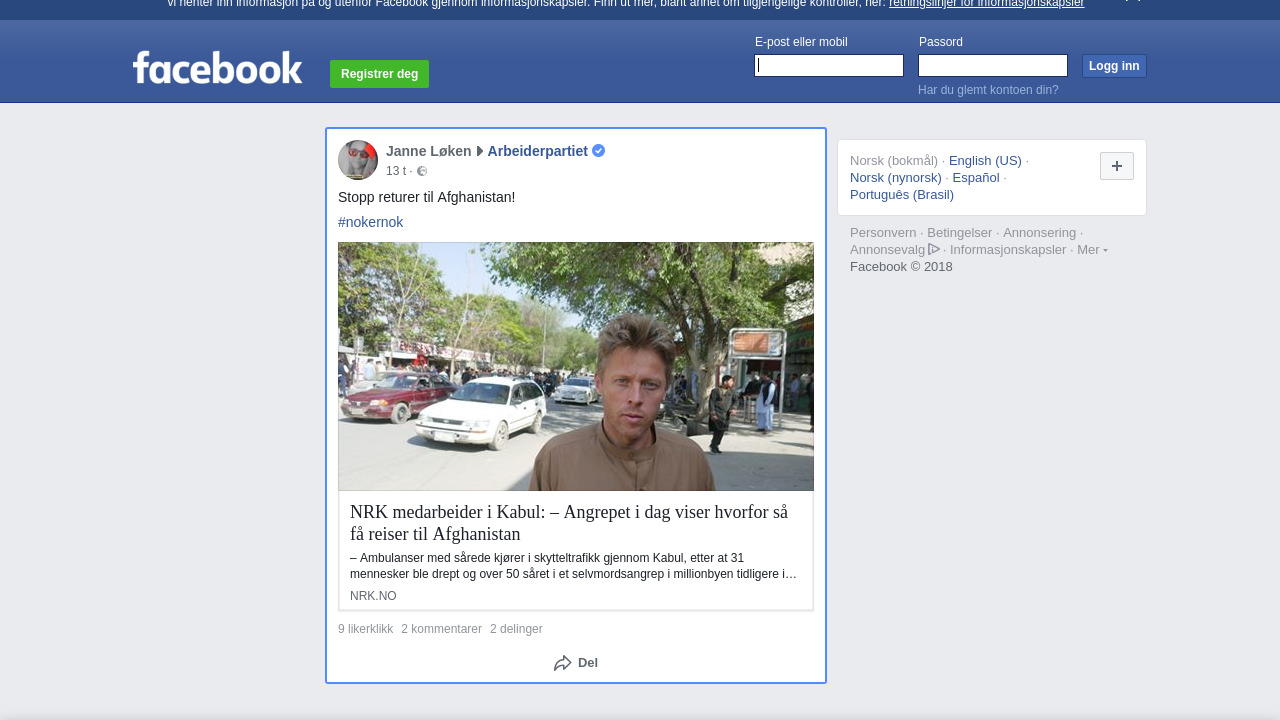Click the verified badge beside Arbeiderpartiet
The height and width of the screenshot is (720, 1280).
pyautogui.click(x=599, y=151)
